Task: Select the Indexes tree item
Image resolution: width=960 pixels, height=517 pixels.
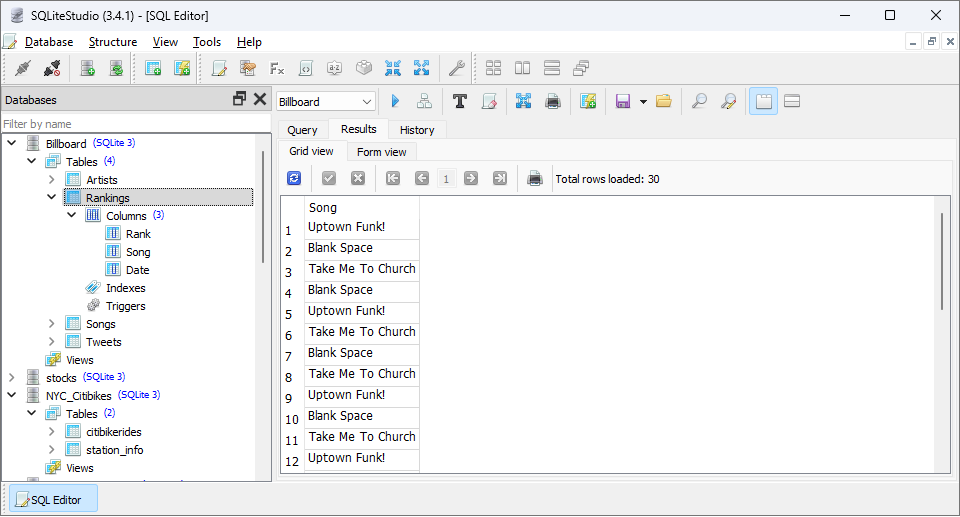Action: point(126,287)
